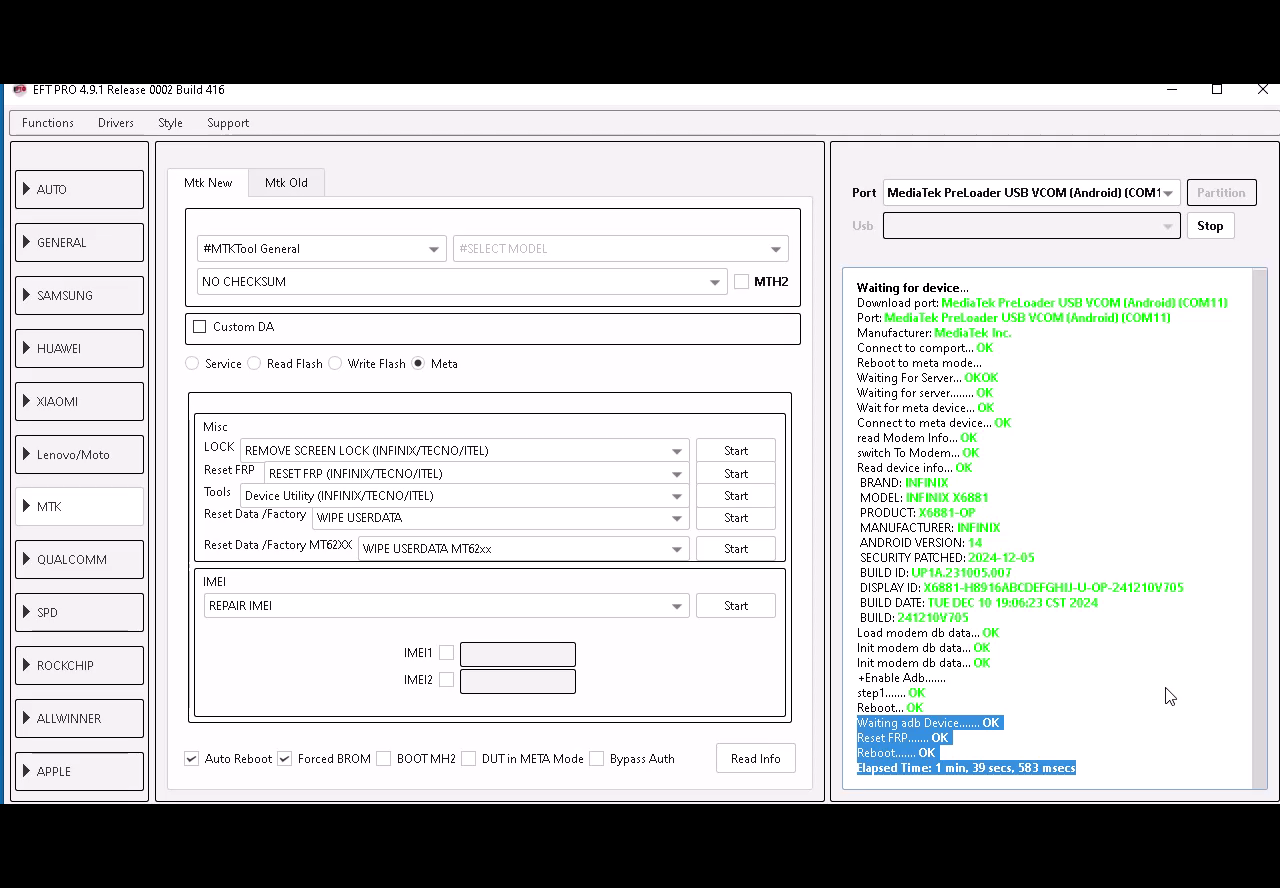
Task: Open the Style menu
Action: (170, 123)
